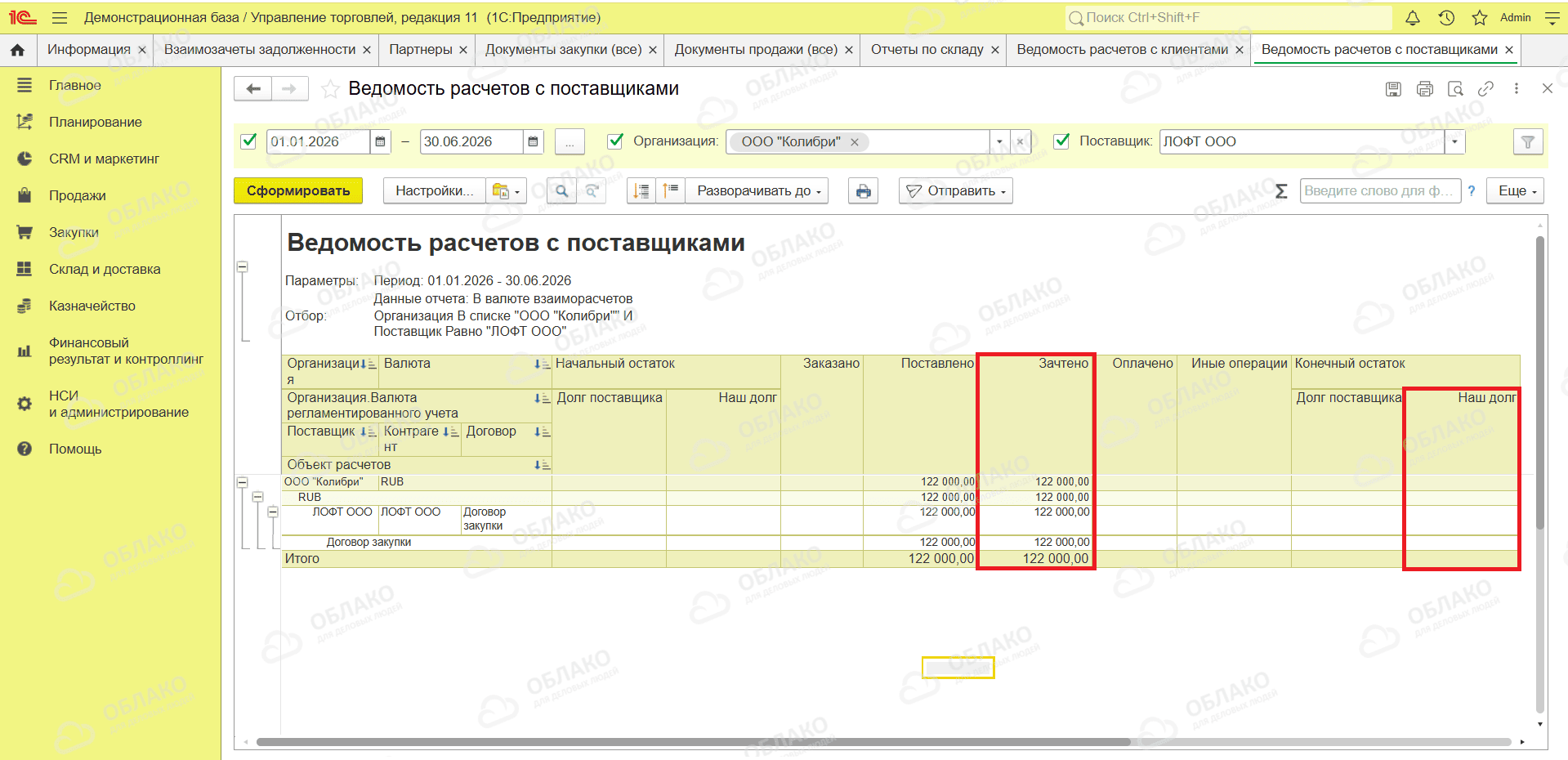Switch to the Отчеты по складу tab
The image size is (1568, 760).
tap(927, 50)
